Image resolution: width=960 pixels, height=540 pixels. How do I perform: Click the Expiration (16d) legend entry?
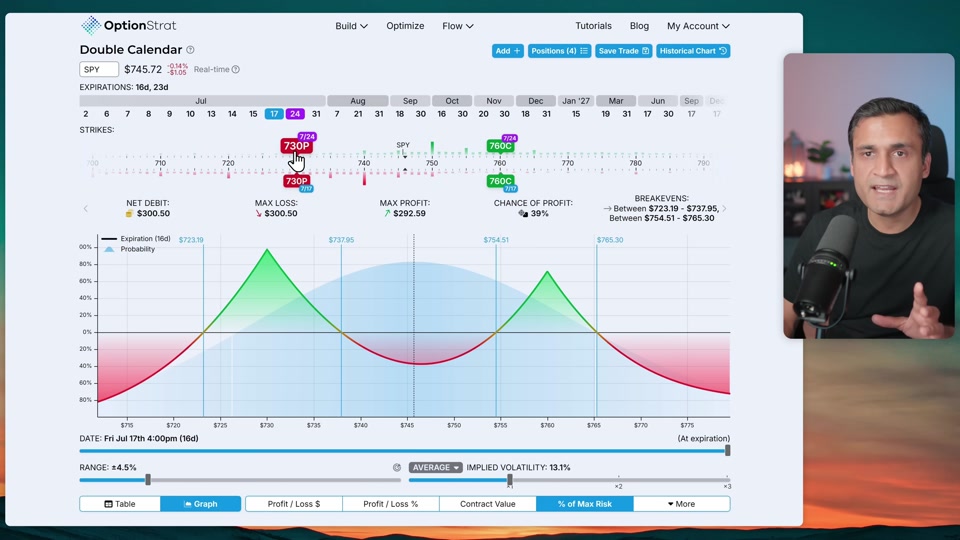pyautogui.click(x=136, y=239)
